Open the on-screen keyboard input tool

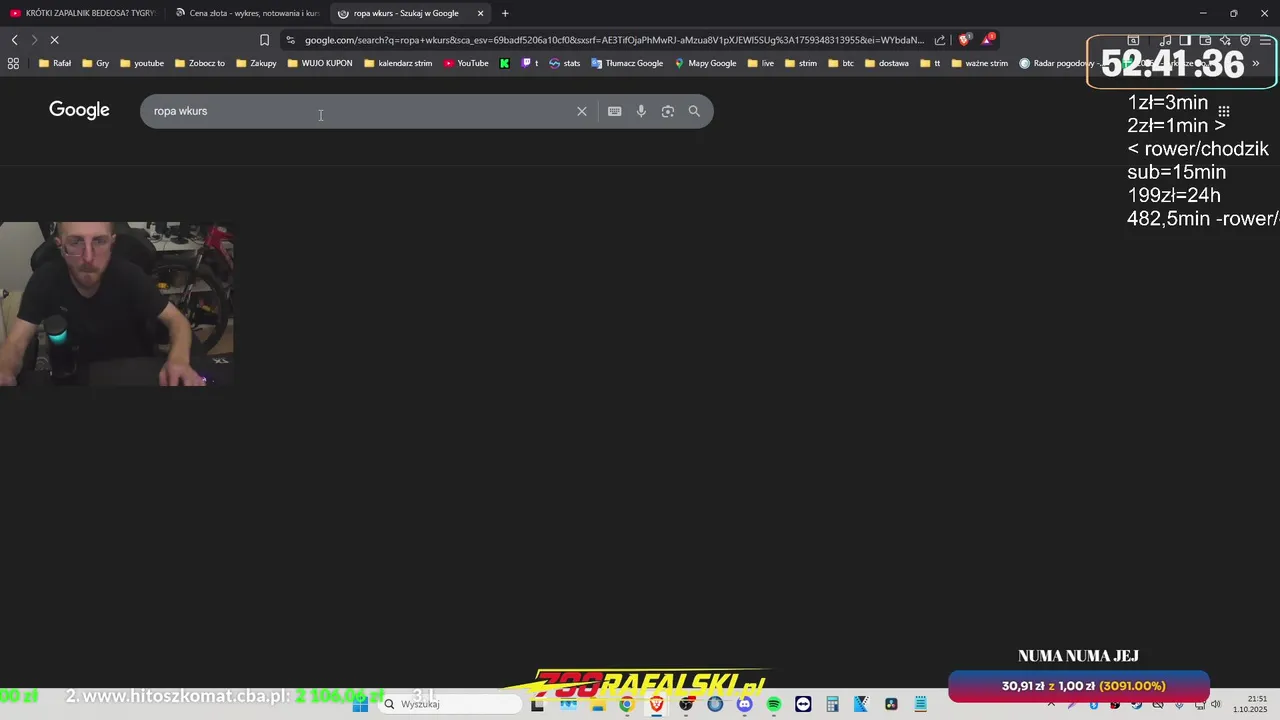pos(614,111)
